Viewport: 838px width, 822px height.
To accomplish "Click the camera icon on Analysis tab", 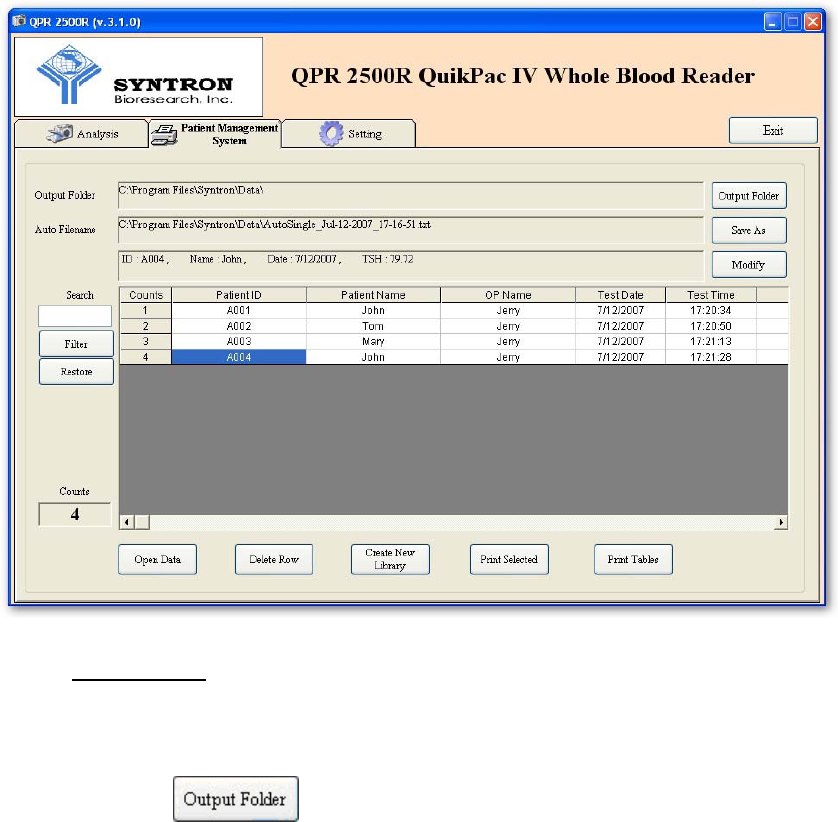I will point(59,133).
